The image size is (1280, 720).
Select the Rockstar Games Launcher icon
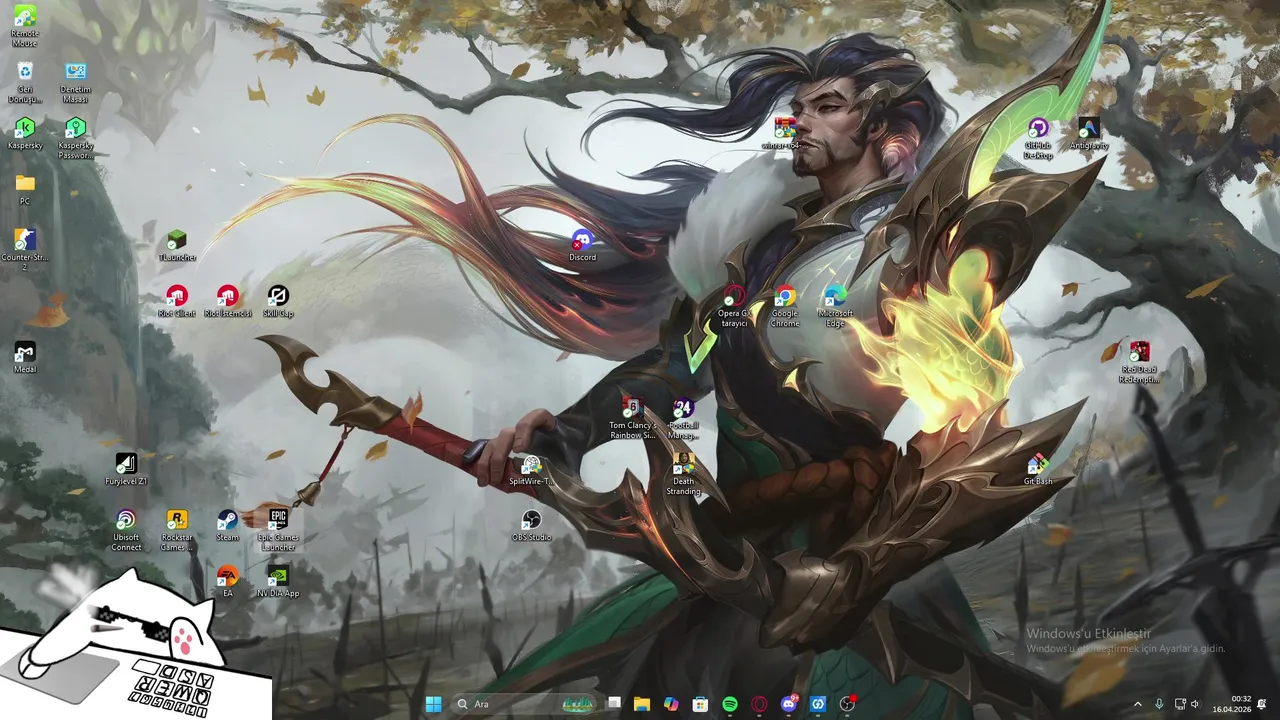[177, 530]
